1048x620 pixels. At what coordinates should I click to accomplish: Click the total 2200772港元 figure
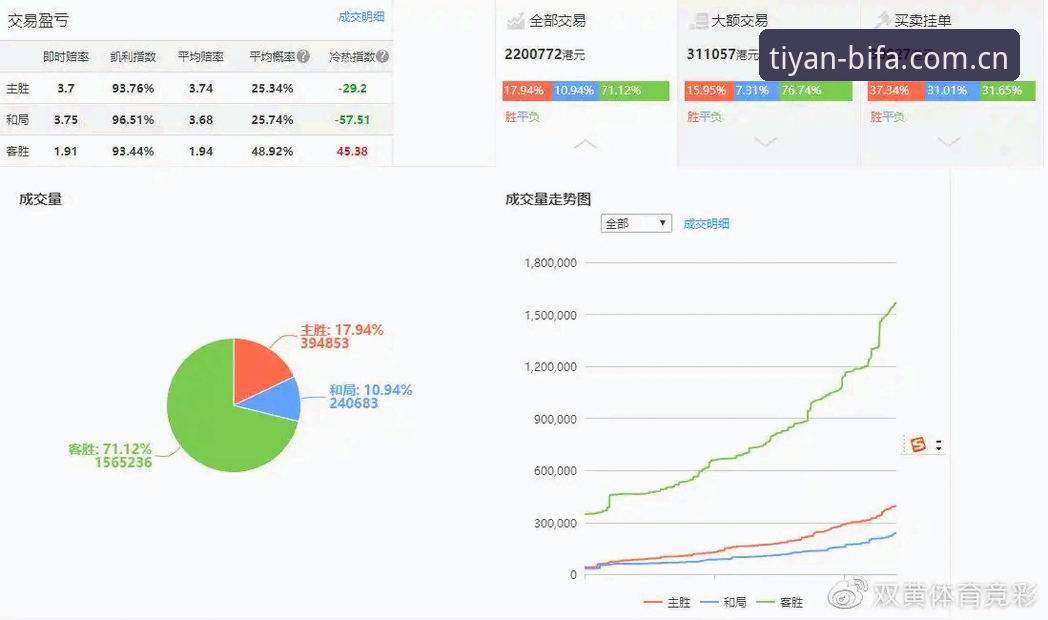pyautogui.click(x=545, y=54)
